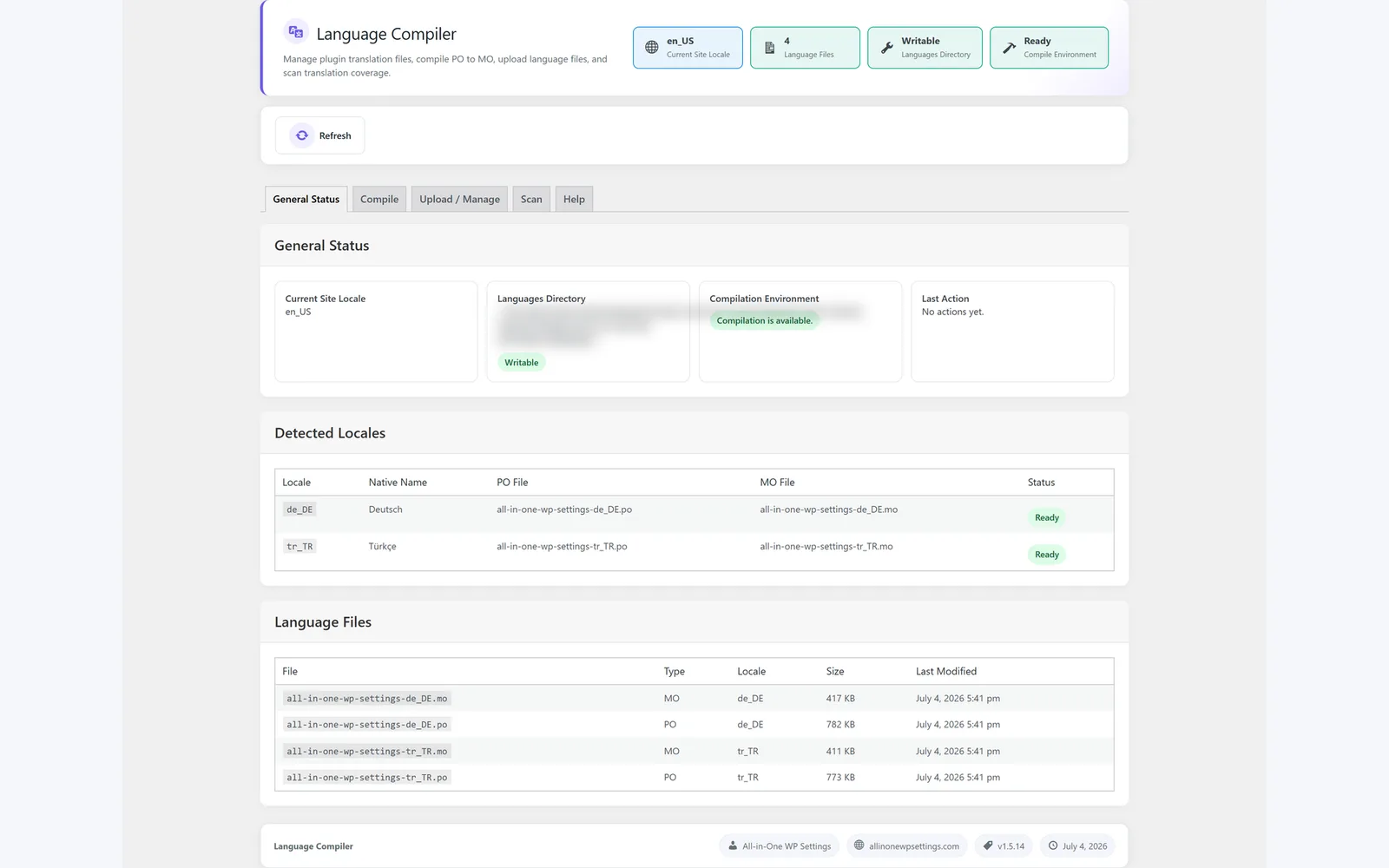
Task: Click the Ready Compile Environment card
Action: coord(1049,48)
